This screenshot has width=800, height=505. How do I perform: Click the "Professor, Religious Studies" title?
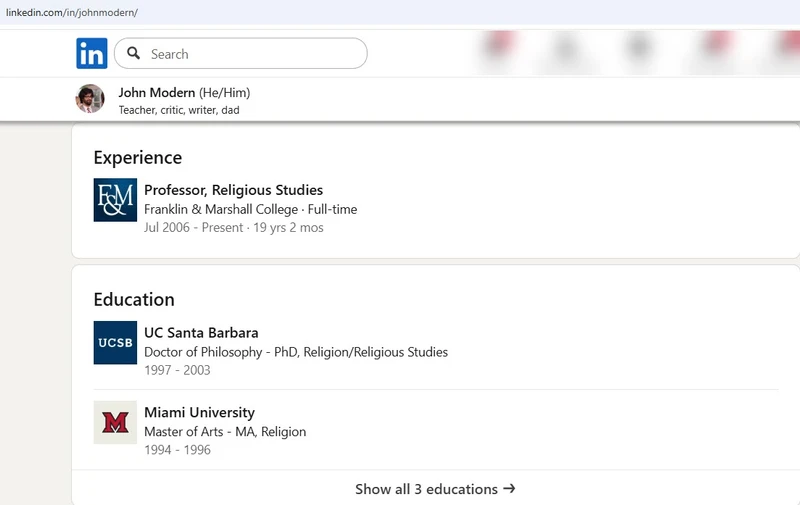click(x=233, y=190)
